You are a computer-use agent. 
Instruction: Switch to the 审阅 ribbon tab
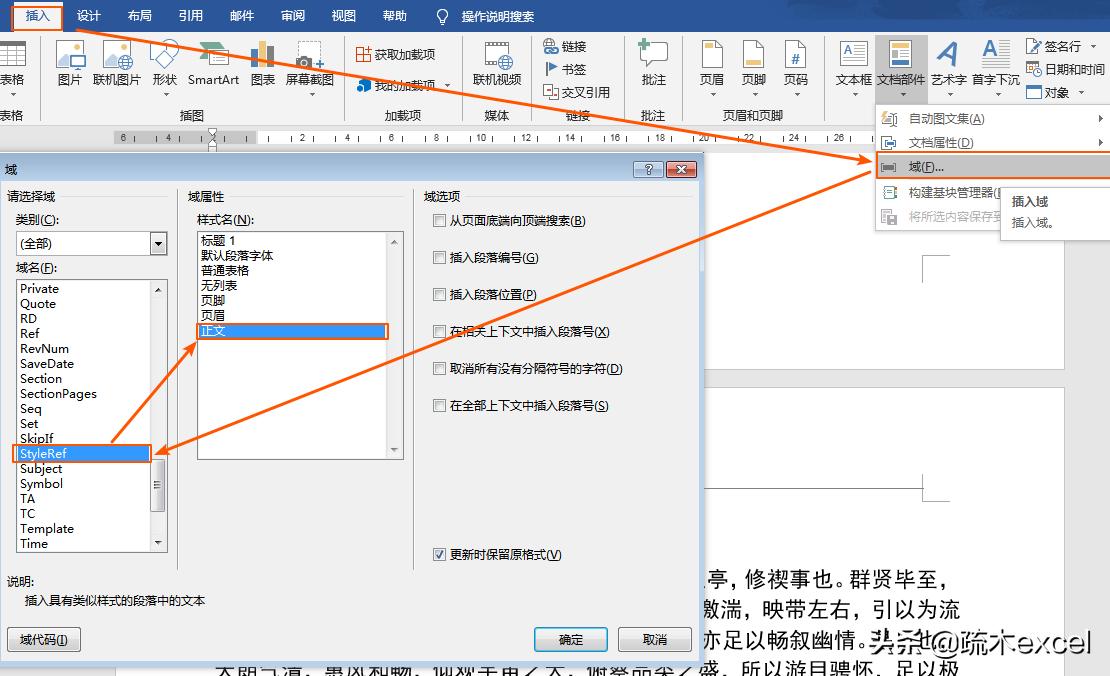(x=291, y=15)
